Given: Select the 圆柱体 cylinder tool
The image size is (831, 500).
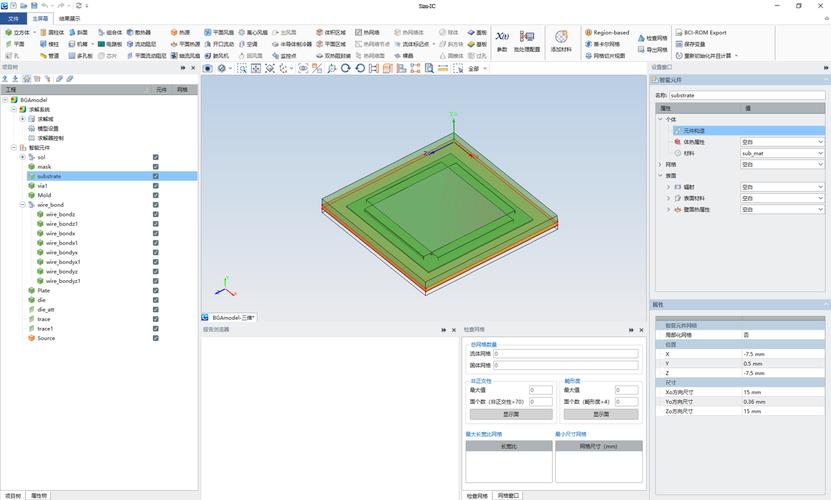Looking at the screenshot, I should 52,32.
